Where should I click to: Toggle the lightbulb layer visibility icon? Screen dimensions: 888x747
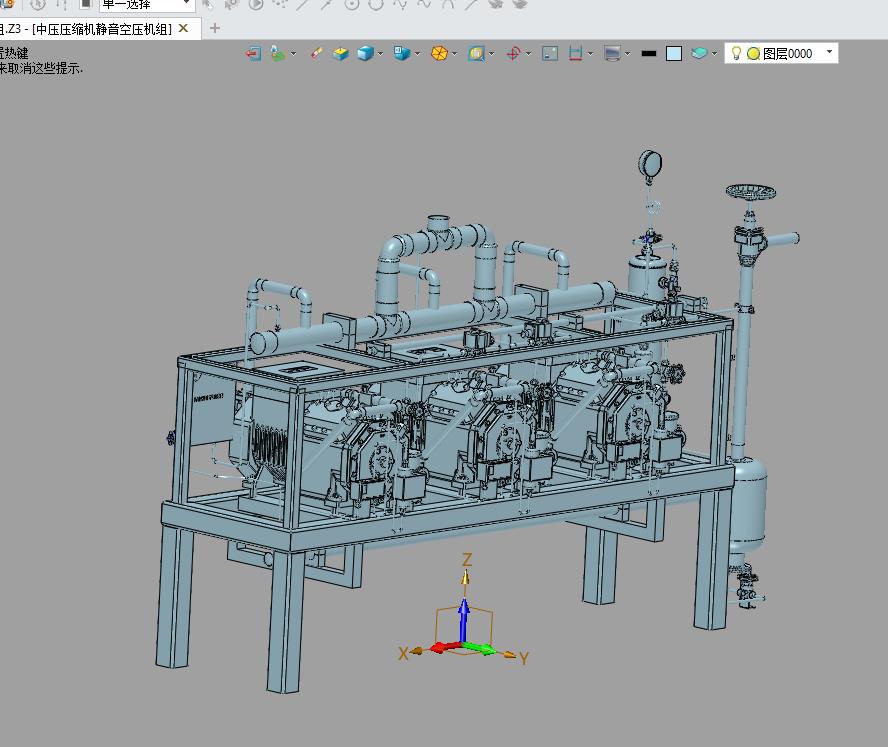pyautogui.click(x=736, y=53)
